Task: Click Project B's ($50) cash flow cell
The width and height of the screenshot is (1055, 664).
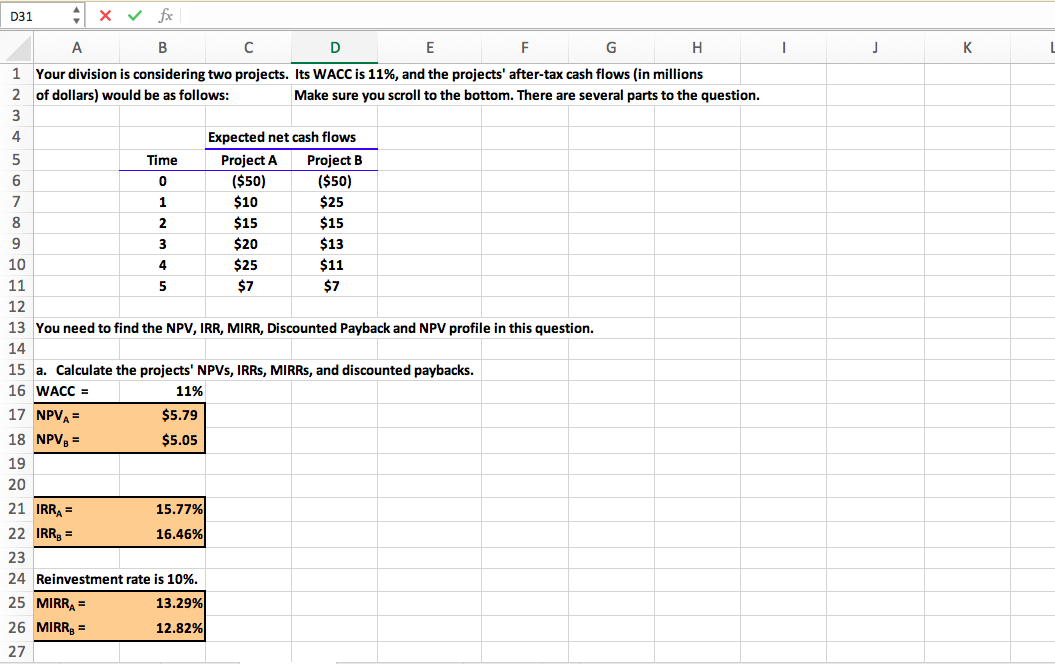Action: point(334,180)
